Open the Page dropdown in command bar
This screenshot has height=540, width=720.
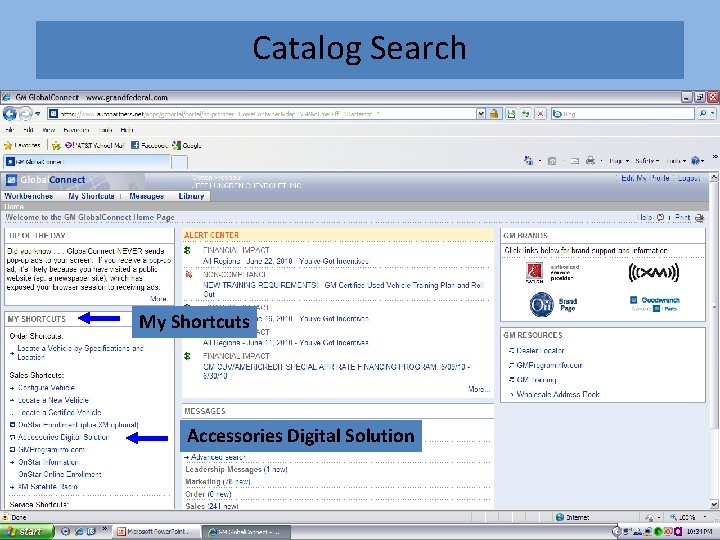tap(619, 161)
